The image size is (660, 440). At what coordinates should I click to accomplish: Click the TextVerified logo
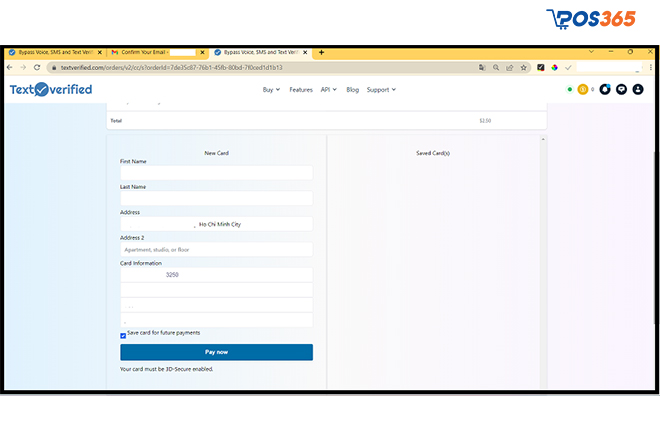point(51,89)
